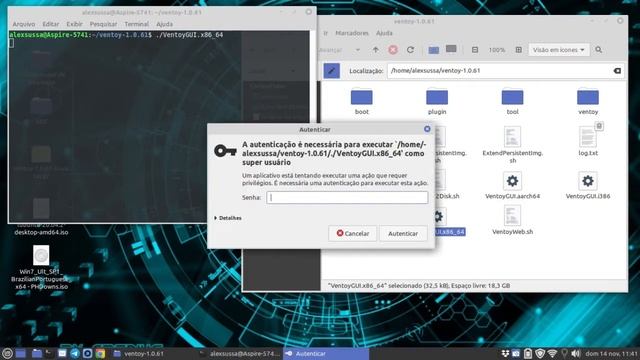Click the Senha password input field
This screenshot has height=360, width=640.
tap(347, 198)
